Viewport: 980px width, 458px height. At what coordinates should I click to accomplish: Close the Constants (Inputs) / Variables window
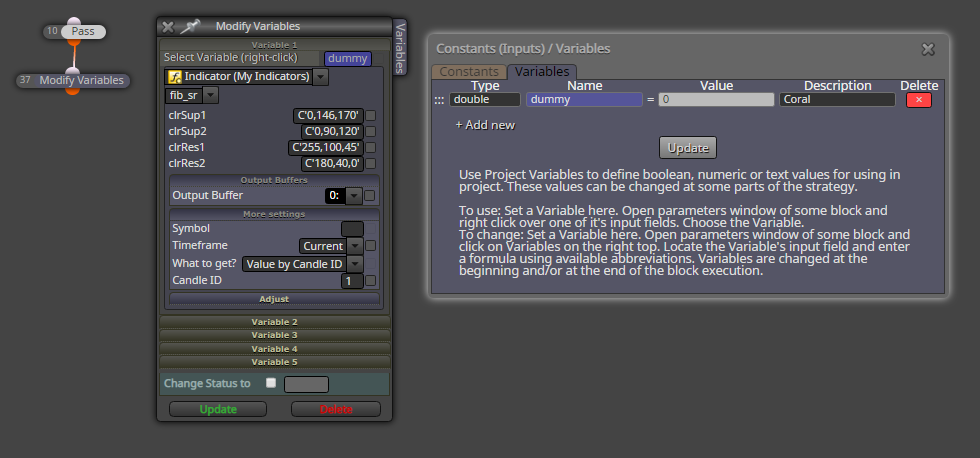pos(928,49)
